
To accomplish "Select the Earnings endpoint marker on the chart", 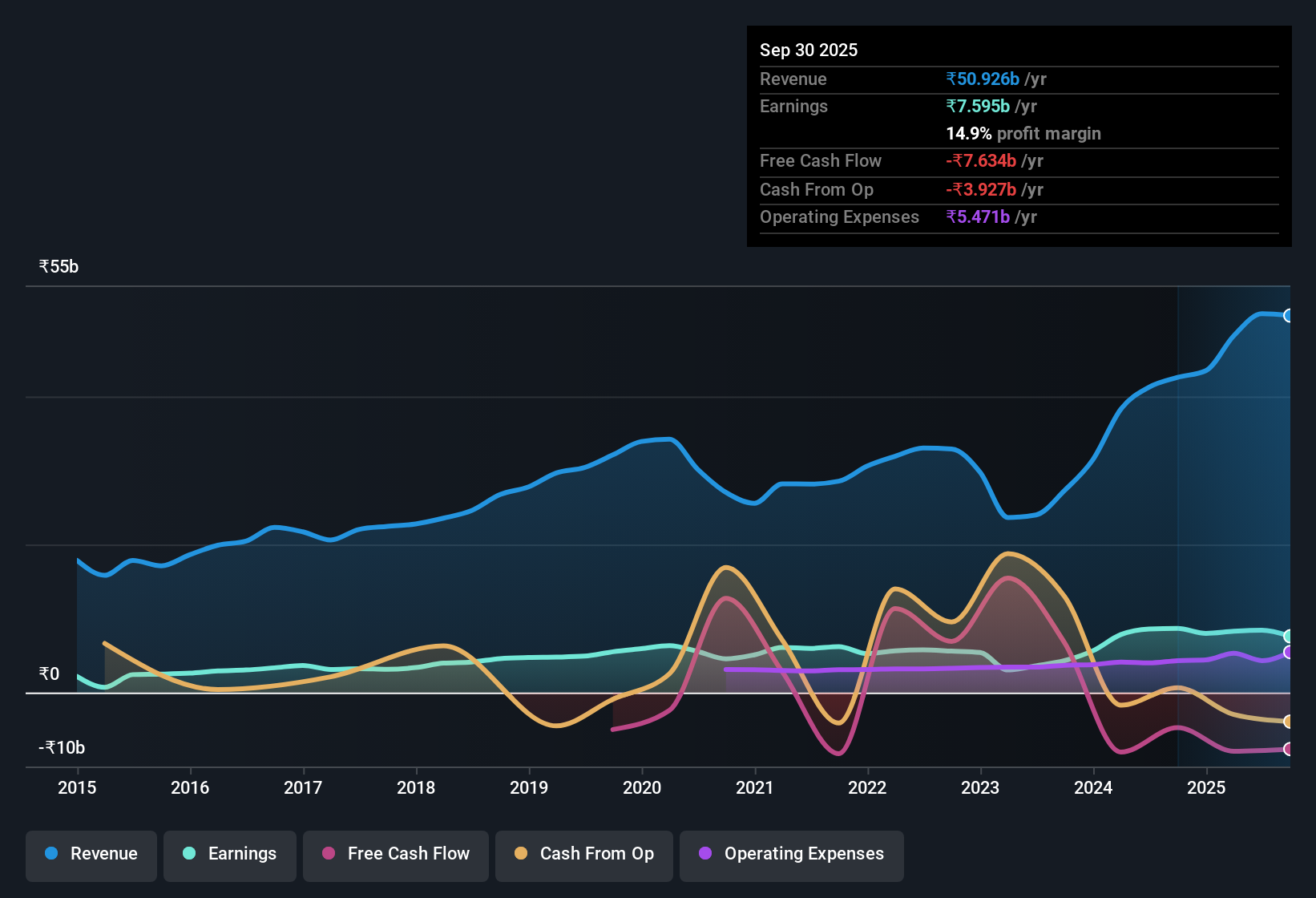I will point(1288,636).
